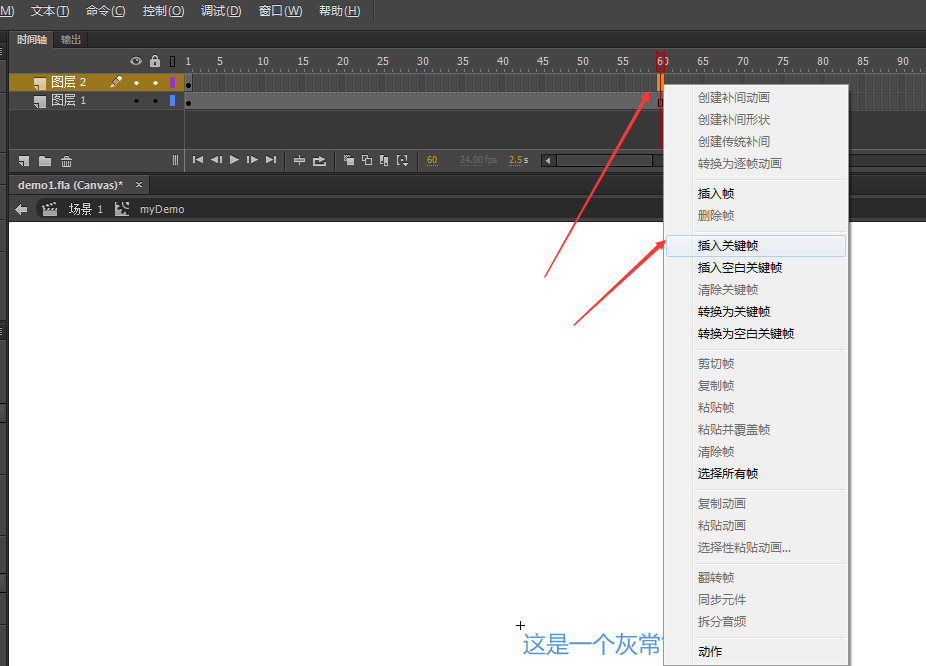This screenshot has width=926, height=666.
Task: Click the outline all layers header icon
Action: tap(172, 61)
